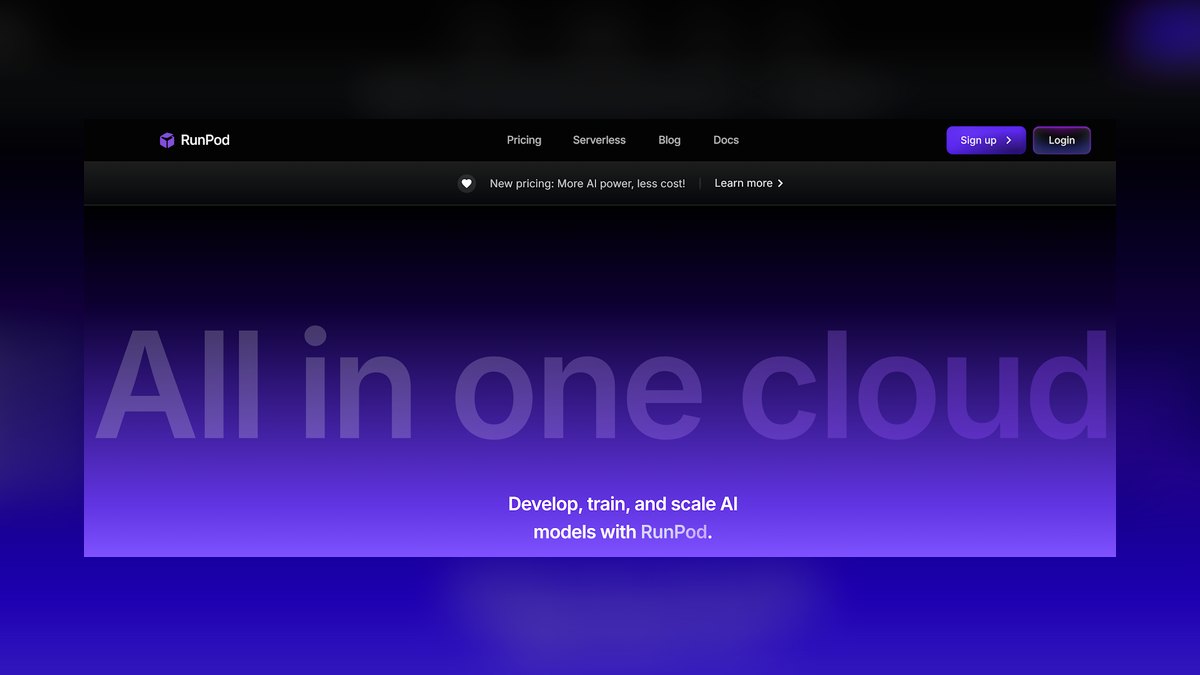
Task: Click the heart icon in announcement banner
Action: click(466, 183)
